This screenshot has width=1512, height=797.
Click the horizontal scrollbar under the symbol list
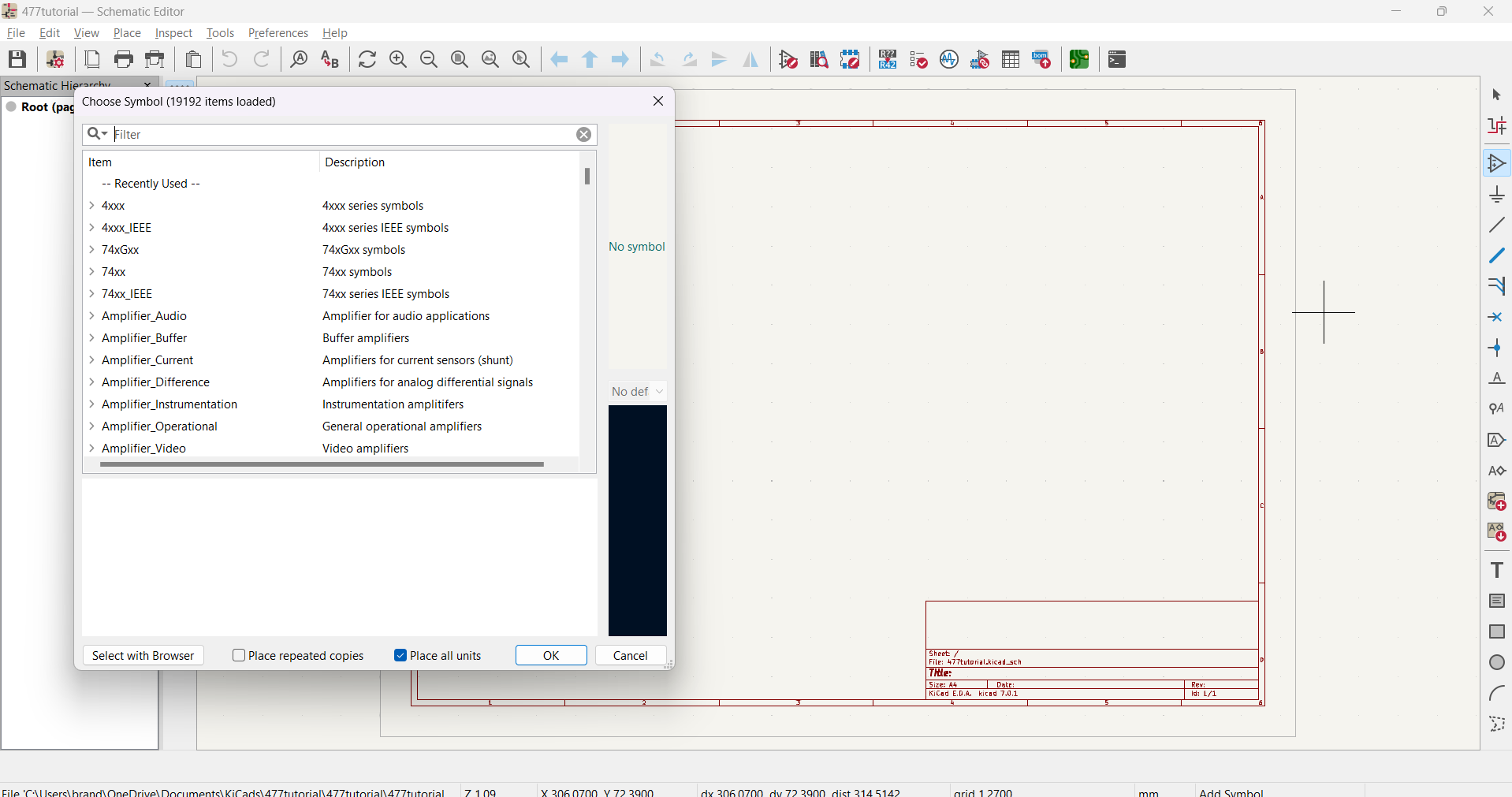pos(322,465)
